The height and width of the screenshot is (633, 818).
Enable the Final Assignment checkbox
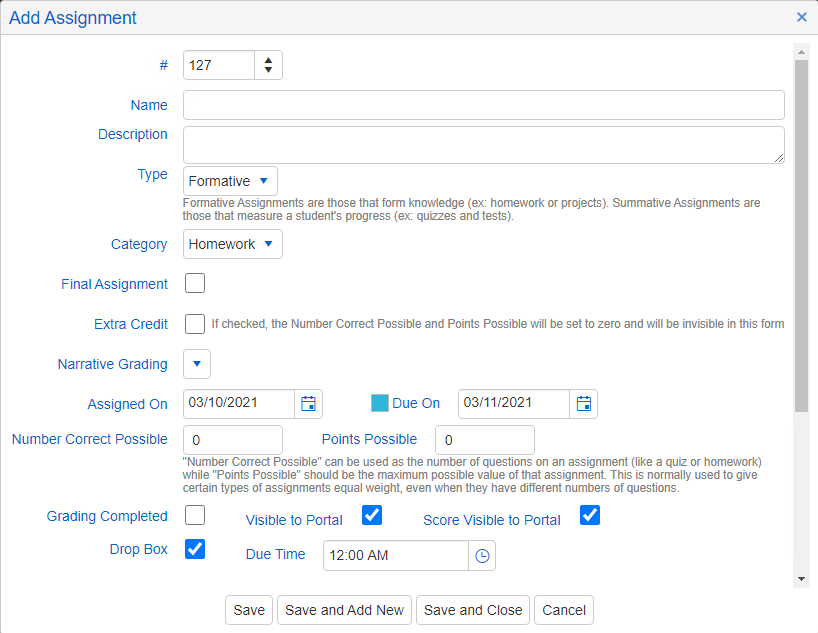(x=194, y=283)
